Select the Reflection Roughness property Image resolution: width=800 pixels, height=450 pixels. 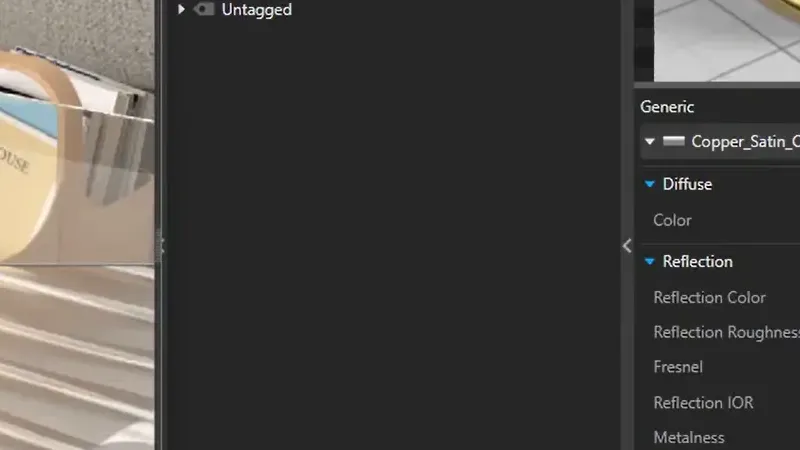727,332
